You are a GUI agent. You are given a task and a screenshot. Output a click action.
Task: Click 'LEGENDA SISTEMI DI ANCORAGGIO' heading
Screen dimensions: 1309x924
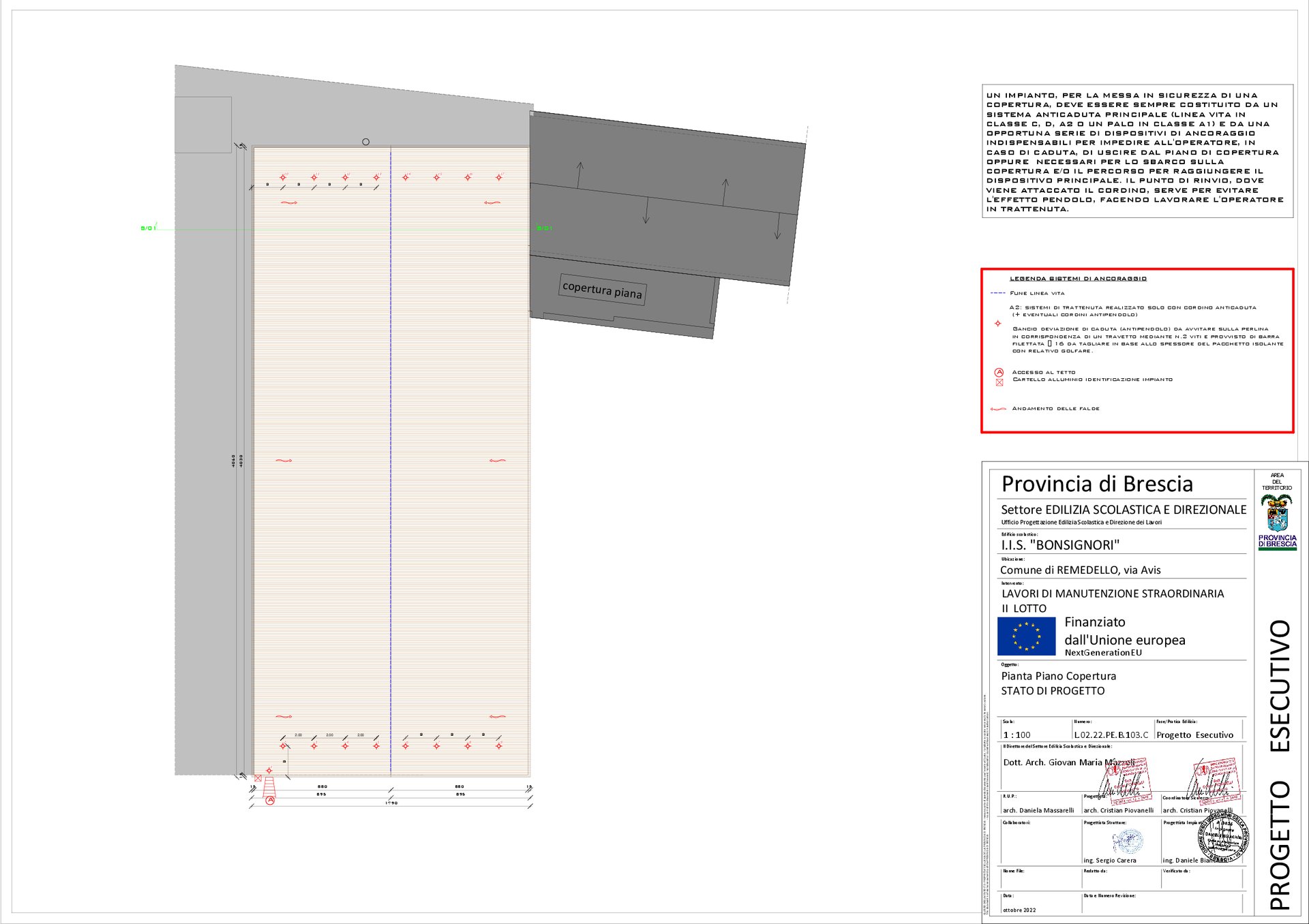(1078, 279)
